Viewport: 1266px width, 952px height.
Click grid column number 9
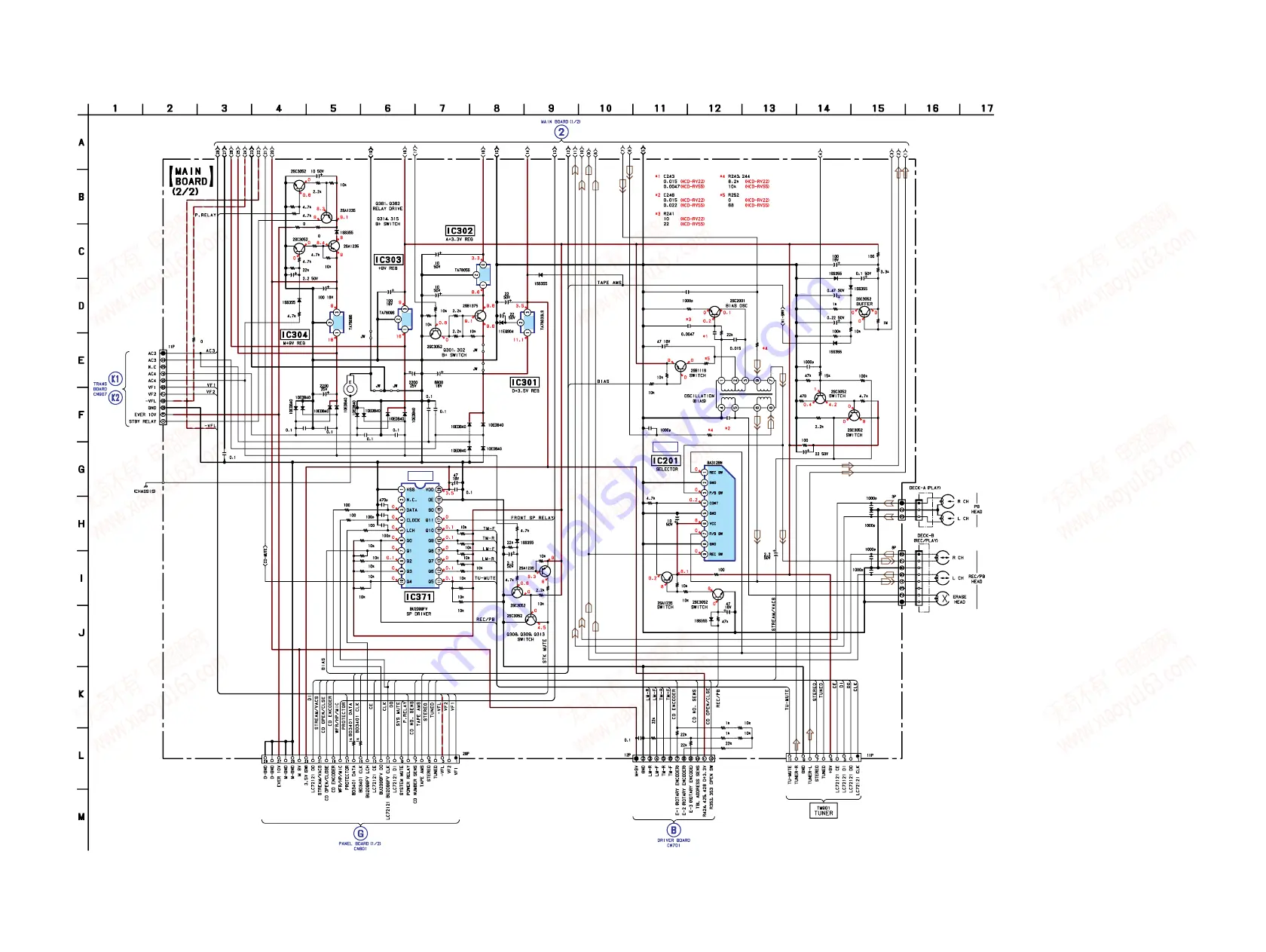click(551, 109)
